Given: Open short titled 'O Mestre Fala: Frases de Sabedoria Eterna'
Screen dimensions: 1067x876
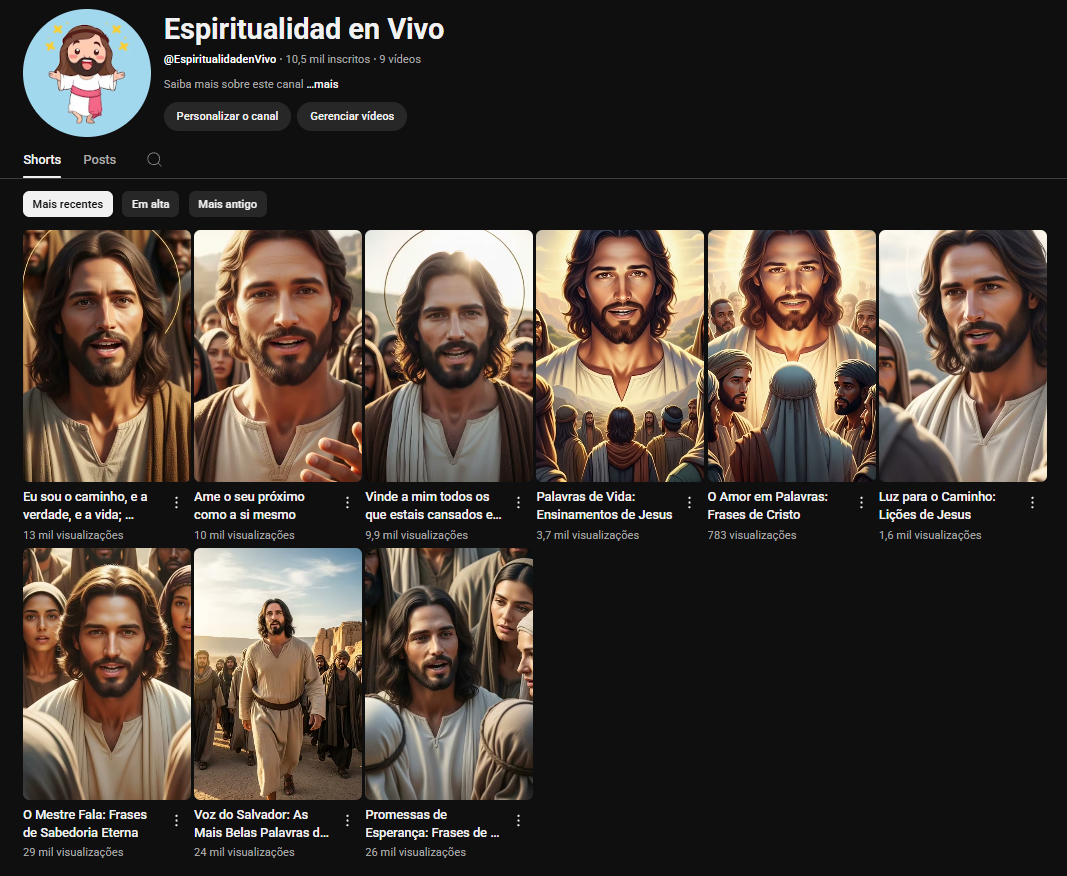Looking at the screenshot, I should click(x=85, y=824).
